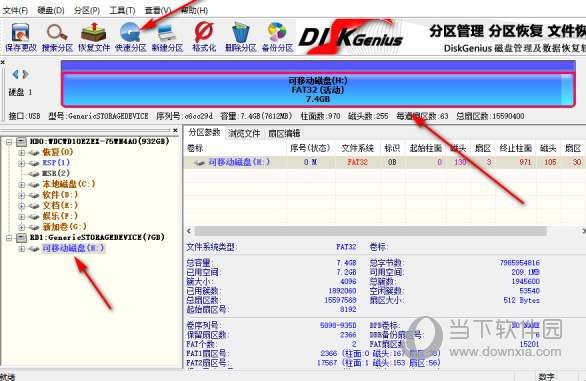Click the 终止柱面 column header
This screenshot has height=381, width=586.
click(515, 148)
